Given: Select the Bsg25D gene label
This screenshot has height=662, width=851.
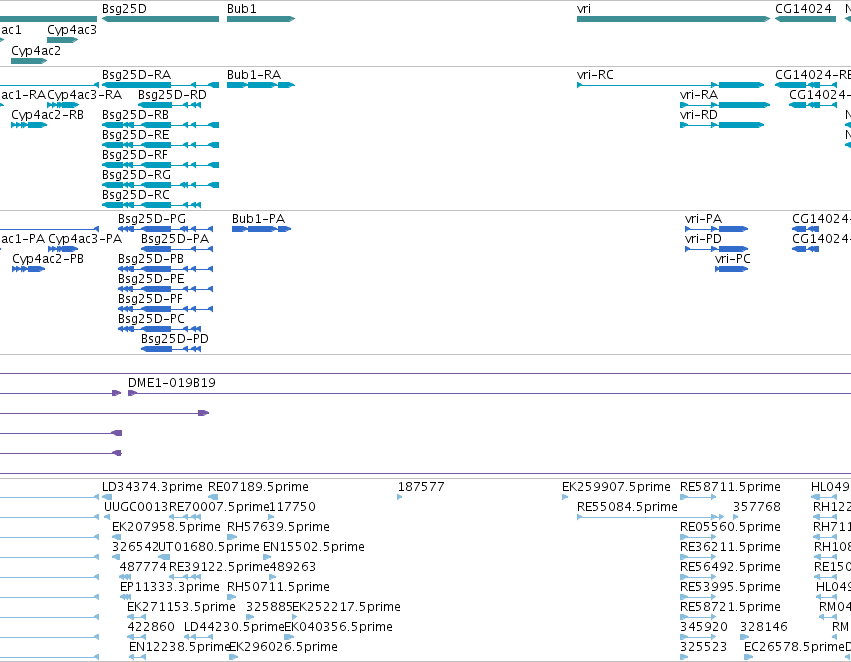Looking at the screenshot, I should pyautogui.click(x=124, y=9).
